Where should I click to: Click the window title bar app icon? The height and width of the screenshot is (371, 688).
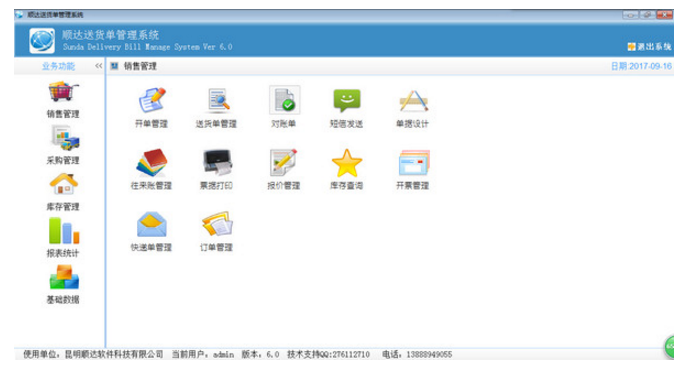point(19,14)
